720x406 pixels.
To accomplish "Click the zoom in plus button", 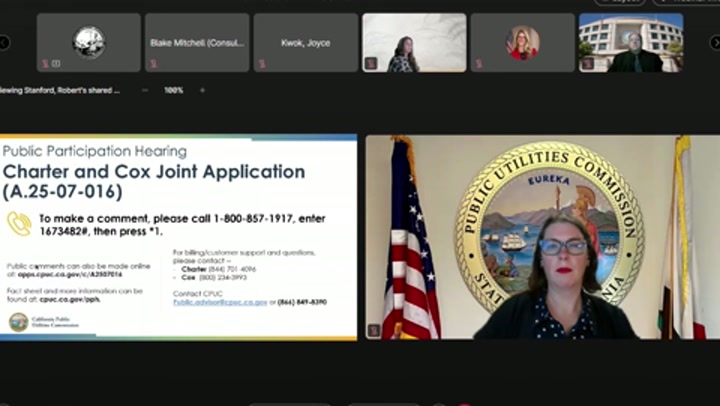I will (x=202, y=90).
